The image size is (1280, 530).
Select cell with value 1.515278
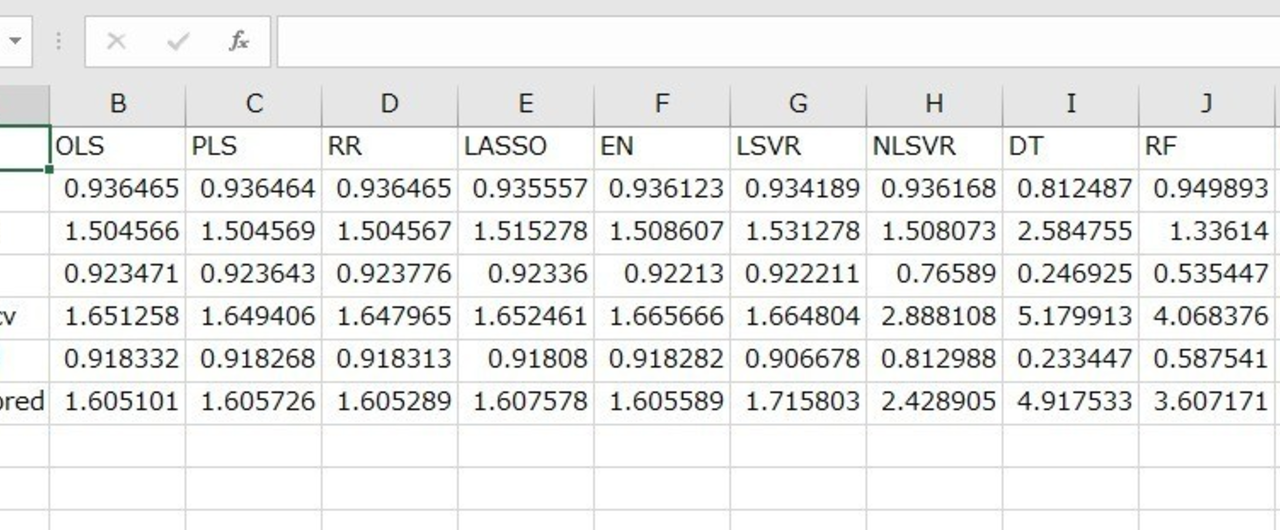(526, 232)
